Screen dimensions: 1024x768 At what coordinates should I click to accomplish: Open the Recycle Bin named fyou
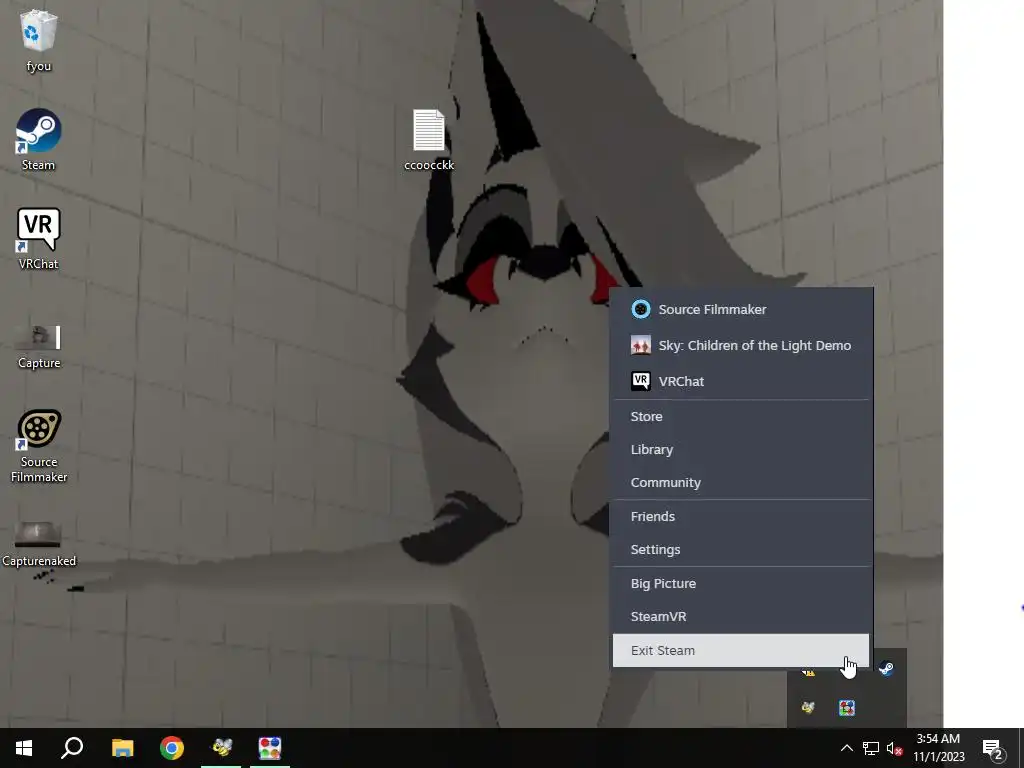[39, 40]
